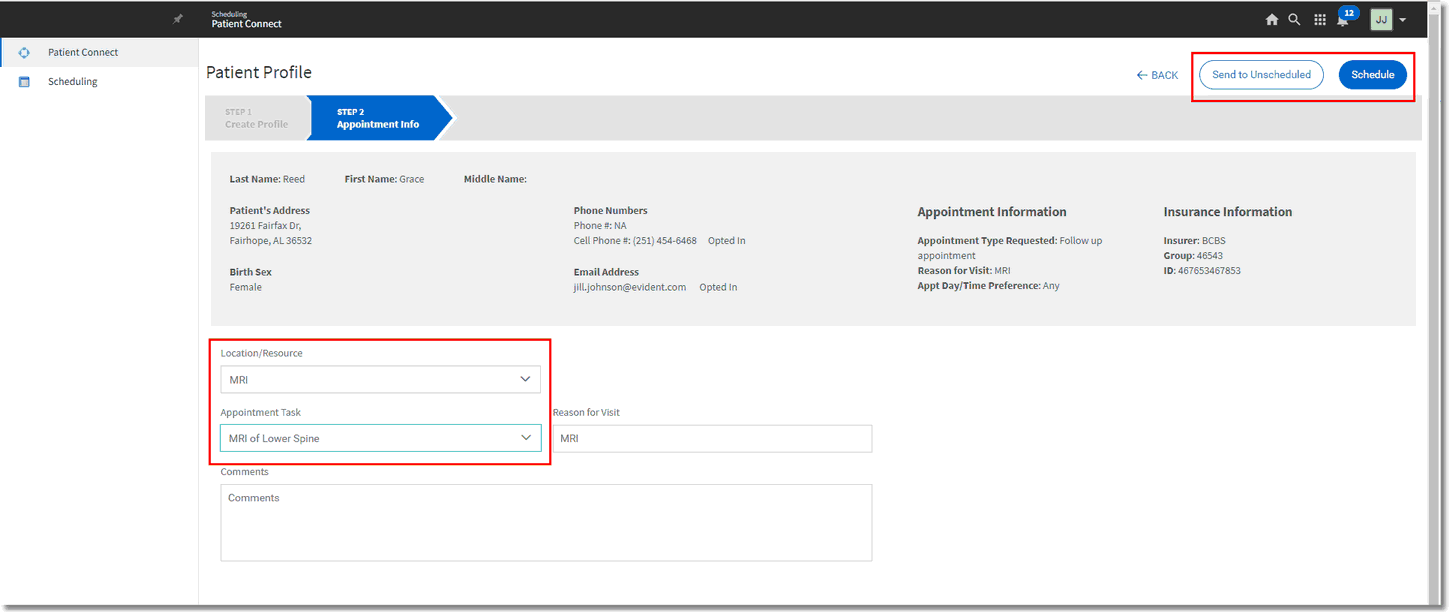Click Send to Unscheduled button
The width and height of the screenshot is (1450, 614).
(1261, 75)
